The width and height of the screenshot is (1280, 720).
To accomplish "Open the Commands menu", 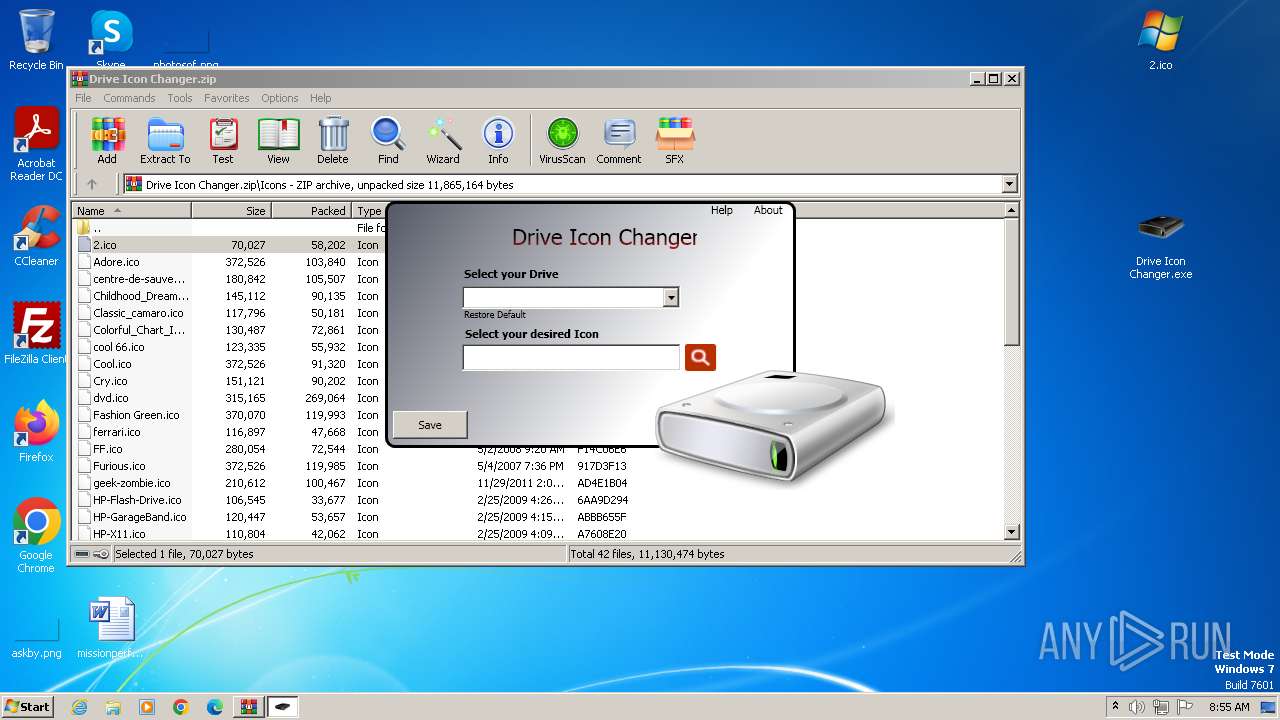I will pos(129,98).
